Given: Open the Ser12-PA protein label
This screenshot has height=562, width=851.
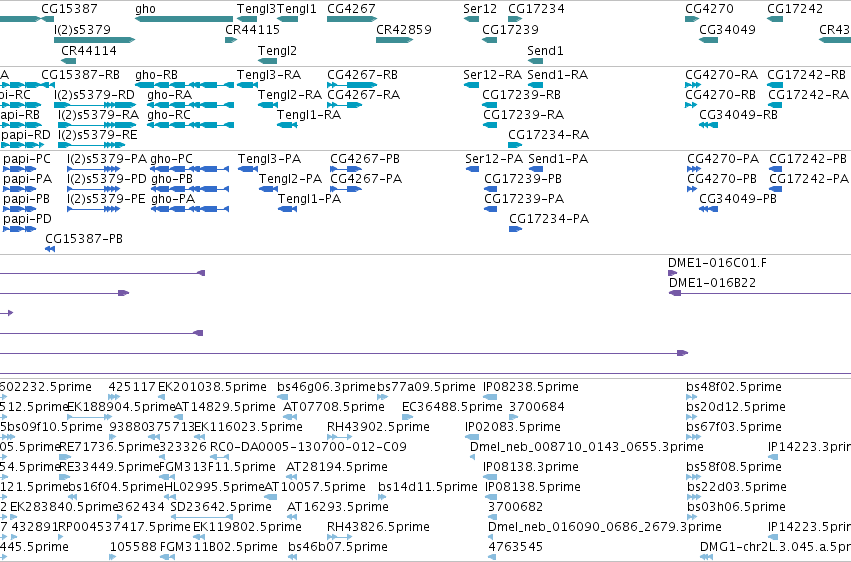Looking at the screenshot, I should point(494,158).
